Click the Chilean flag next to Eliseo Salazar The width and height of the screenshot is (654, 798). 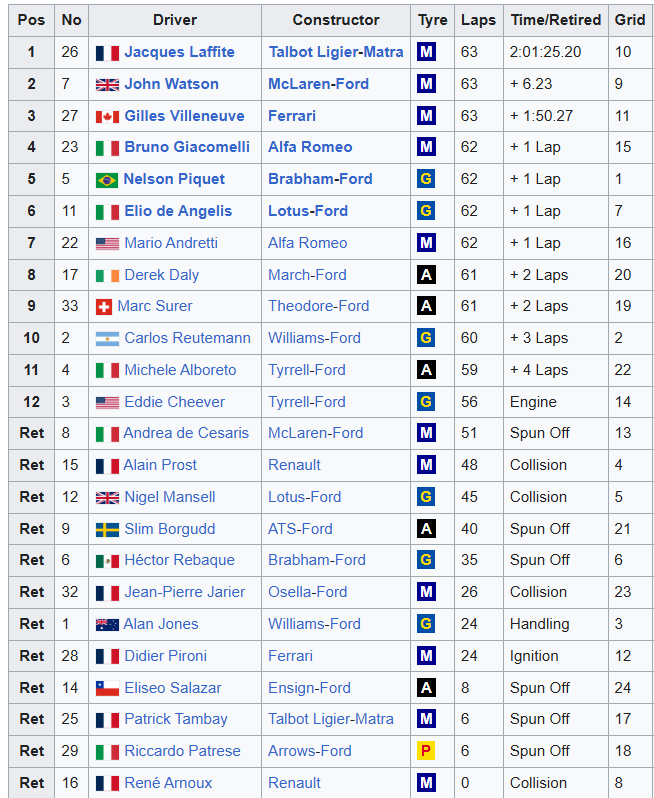107,689
